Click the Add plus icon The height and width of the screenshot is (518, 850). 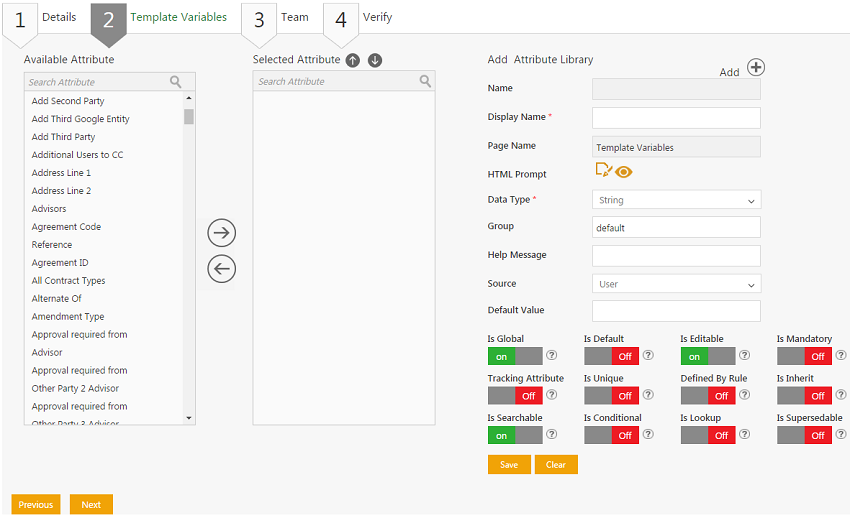[756, 68]
